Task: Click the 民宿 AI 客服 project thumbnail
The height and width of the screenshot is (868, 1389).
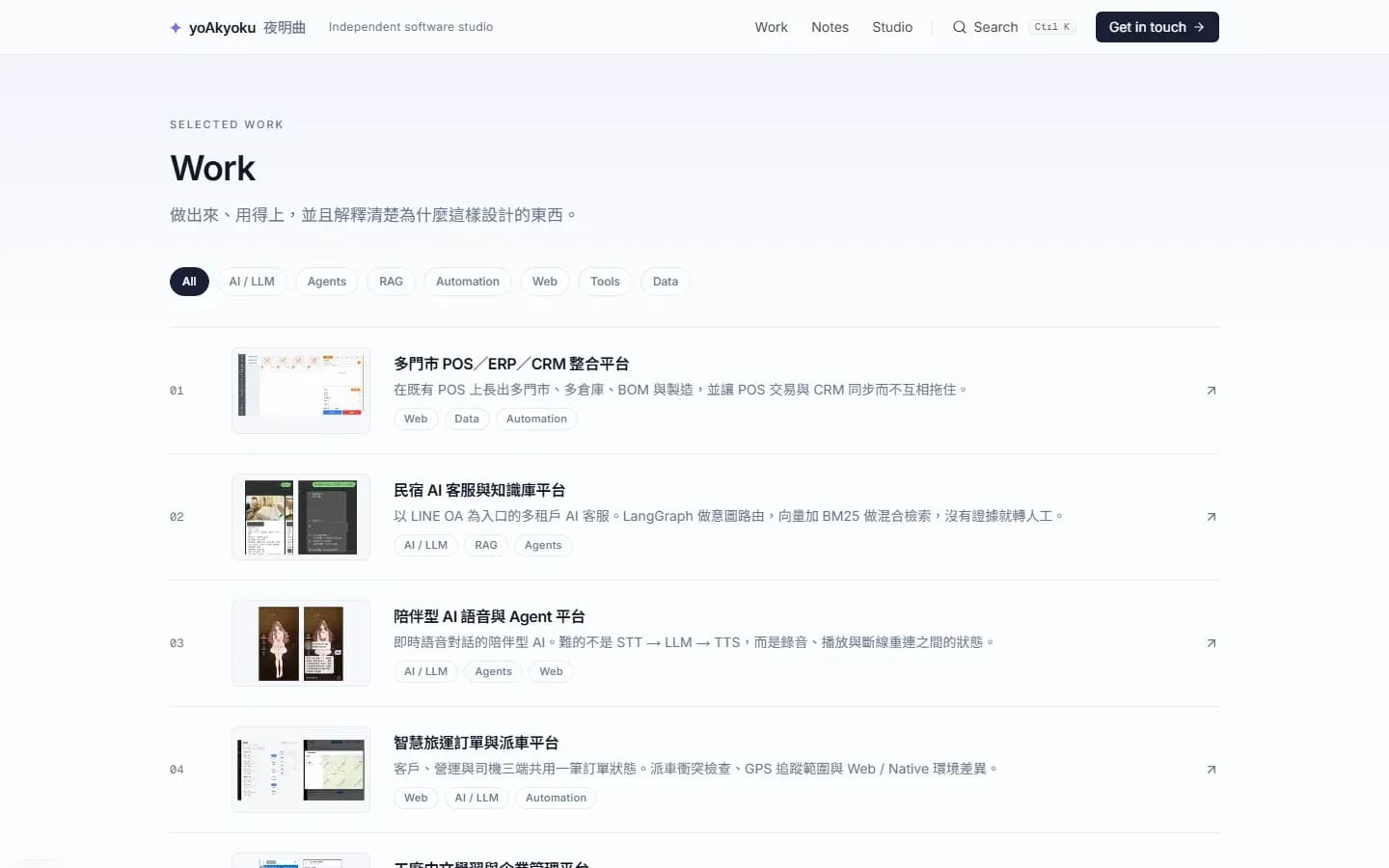Action: (301, 517)
